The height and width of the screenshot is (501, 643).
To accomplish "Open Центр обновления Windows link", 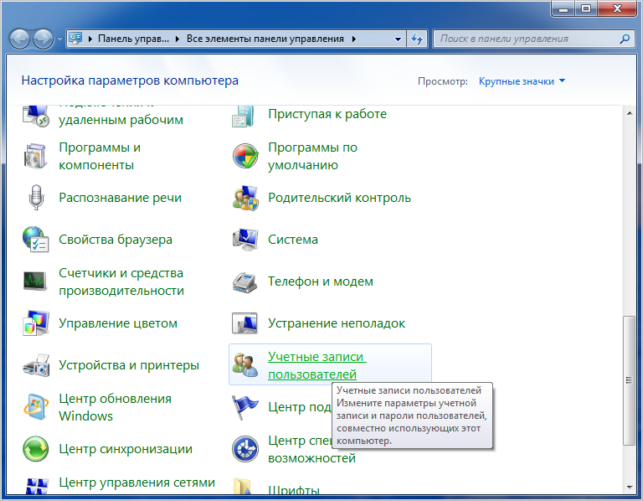I will (x=115, y=407).
